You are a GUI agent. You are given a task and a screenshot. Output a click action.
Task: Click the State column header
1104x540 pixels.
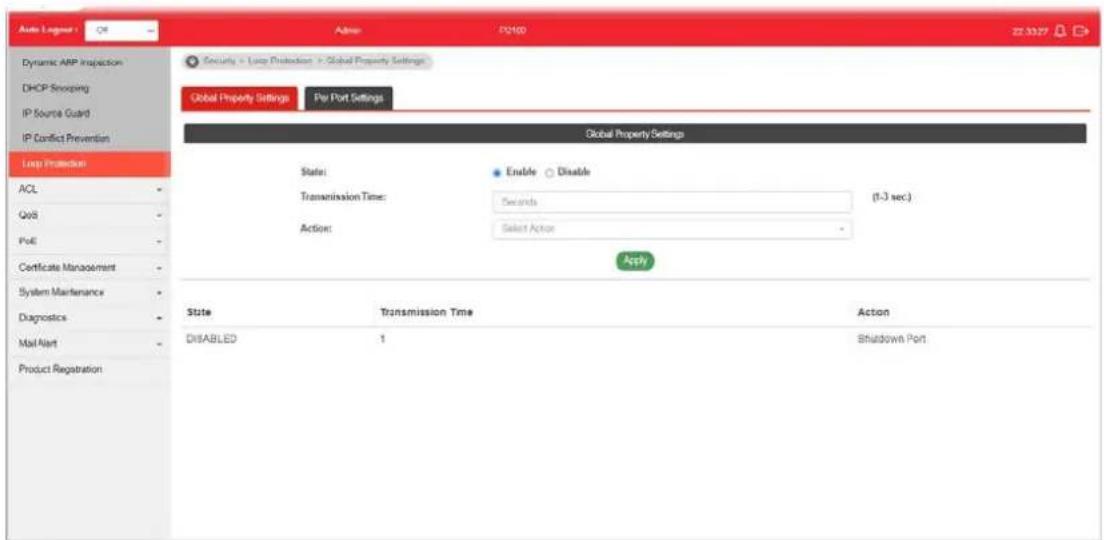(199, 311)
